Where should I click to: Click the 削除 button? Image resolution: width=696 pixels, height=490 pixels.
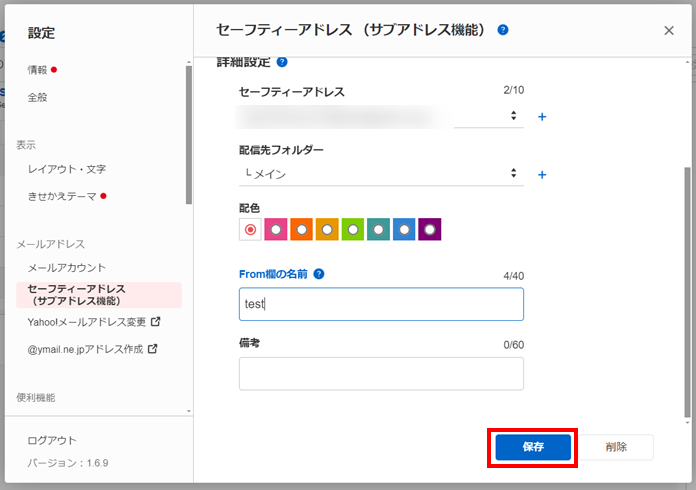click(616, 447)
